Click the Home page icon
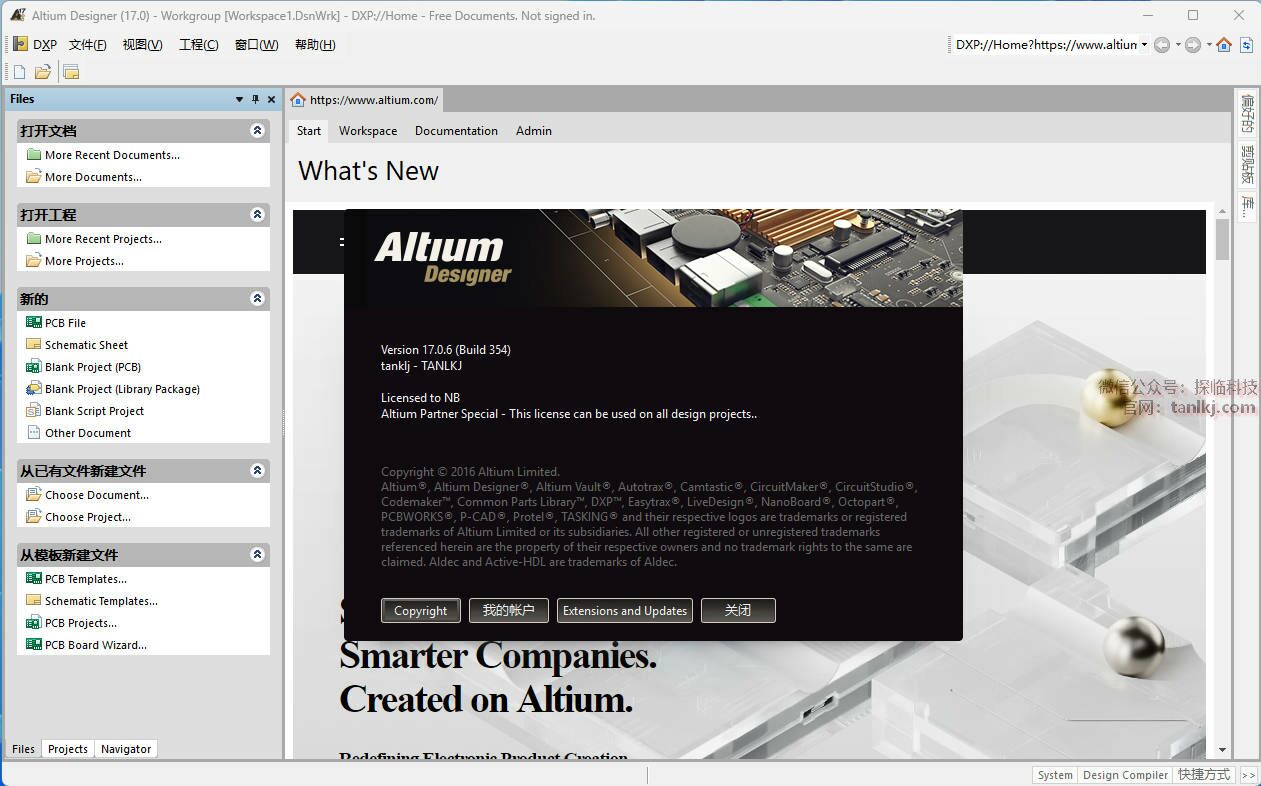The height and width of the screenshot is (786, 1261). 1224,45
